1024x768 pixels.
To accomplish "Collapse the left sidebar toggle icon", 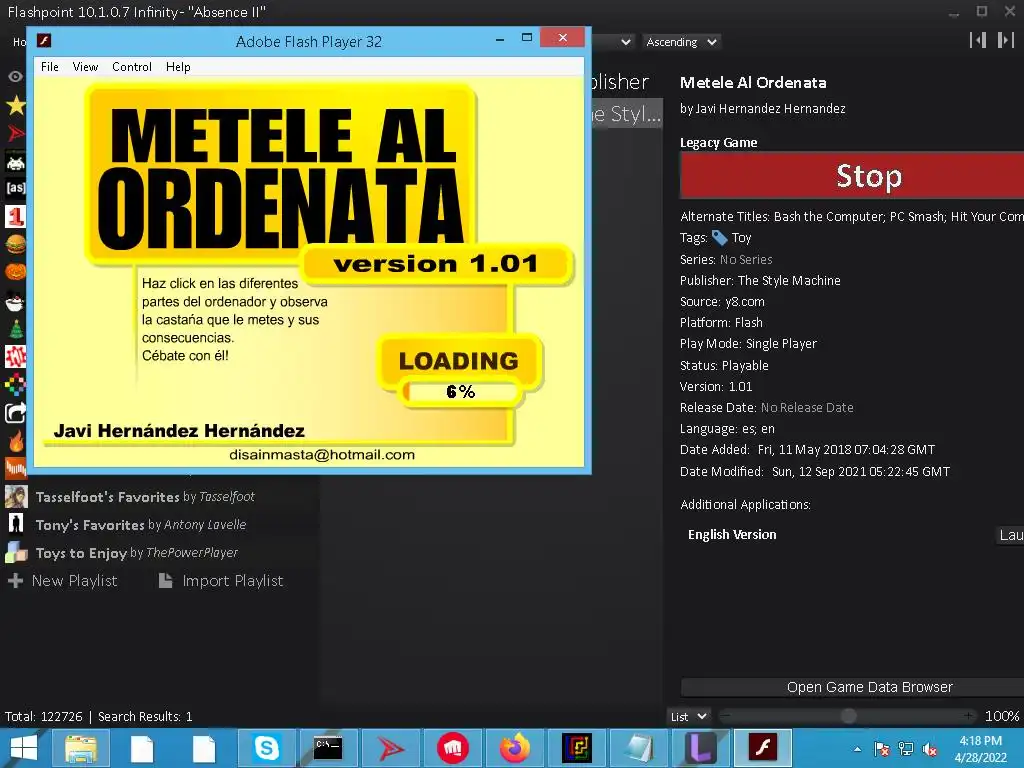I will pos(978,40).
